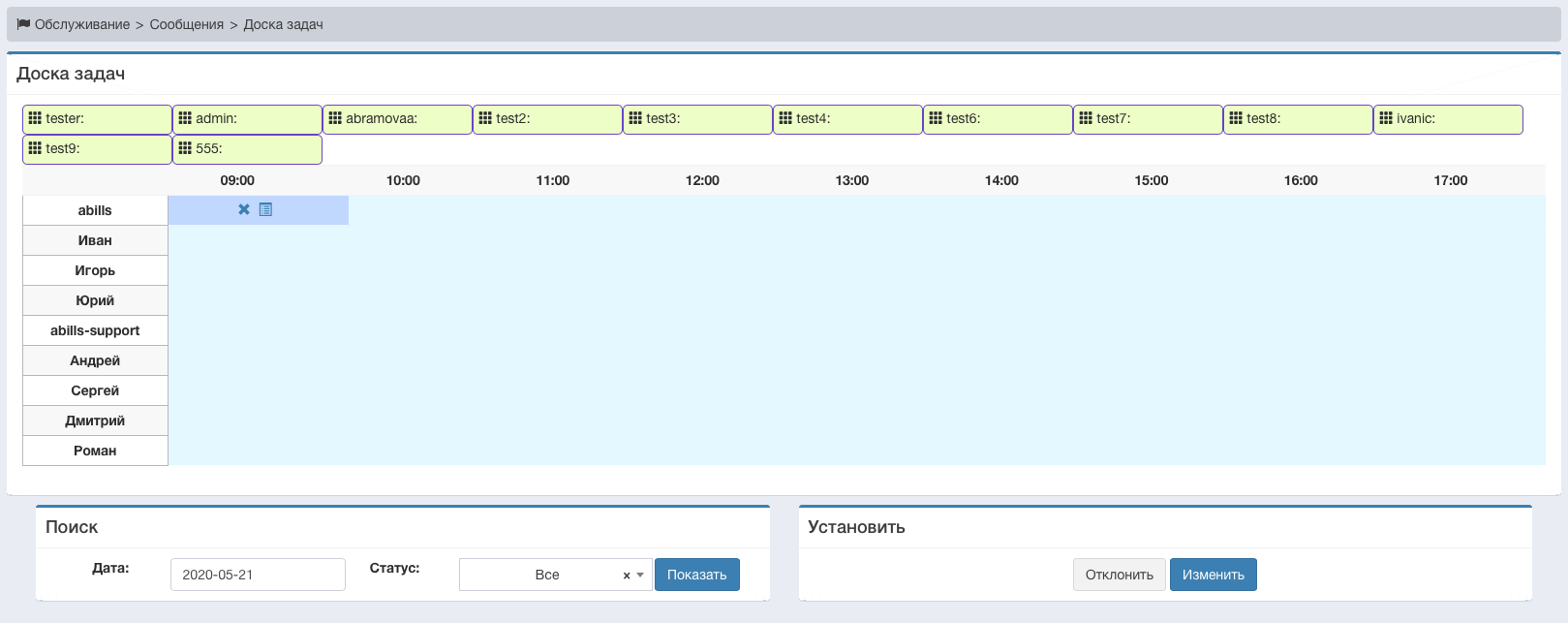The image size is (1568, 623).
Task: Select the test4 task card
Action: tap(847, 119)
